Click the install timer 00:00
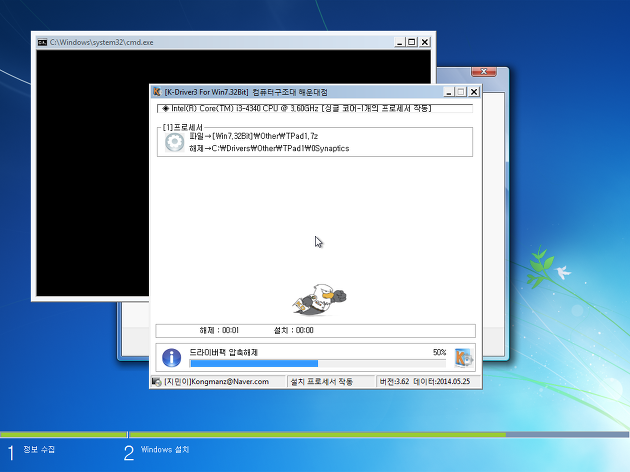Image resolution: width=630 pixels, height=472 pixels. tap(293, 330)
